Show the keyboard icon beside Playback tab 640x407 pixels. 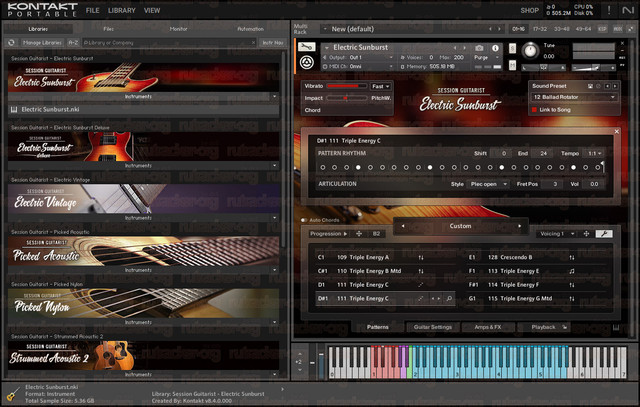616,327
